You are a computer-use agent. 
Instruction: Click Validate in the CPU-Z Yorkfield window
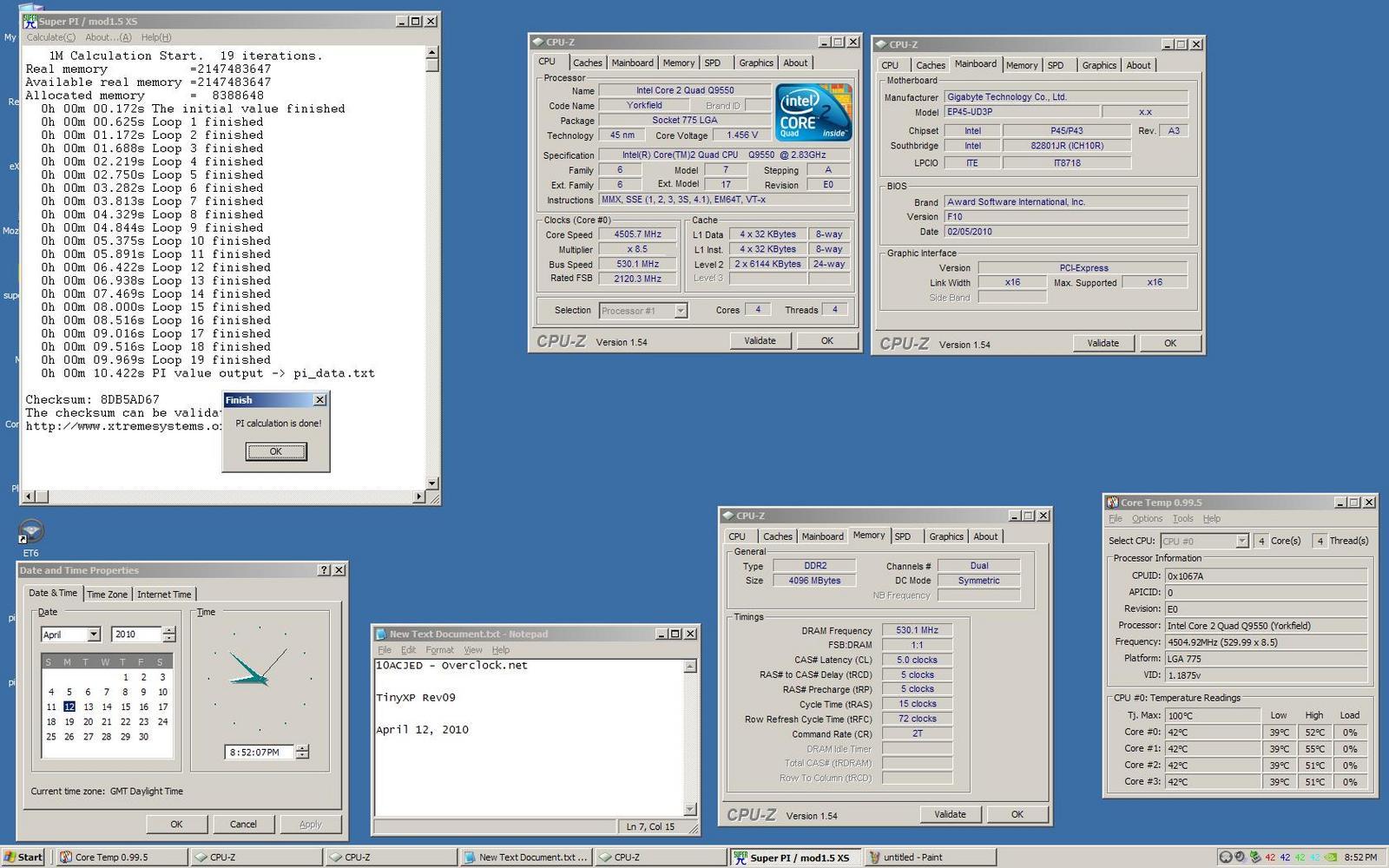point(760,340)
